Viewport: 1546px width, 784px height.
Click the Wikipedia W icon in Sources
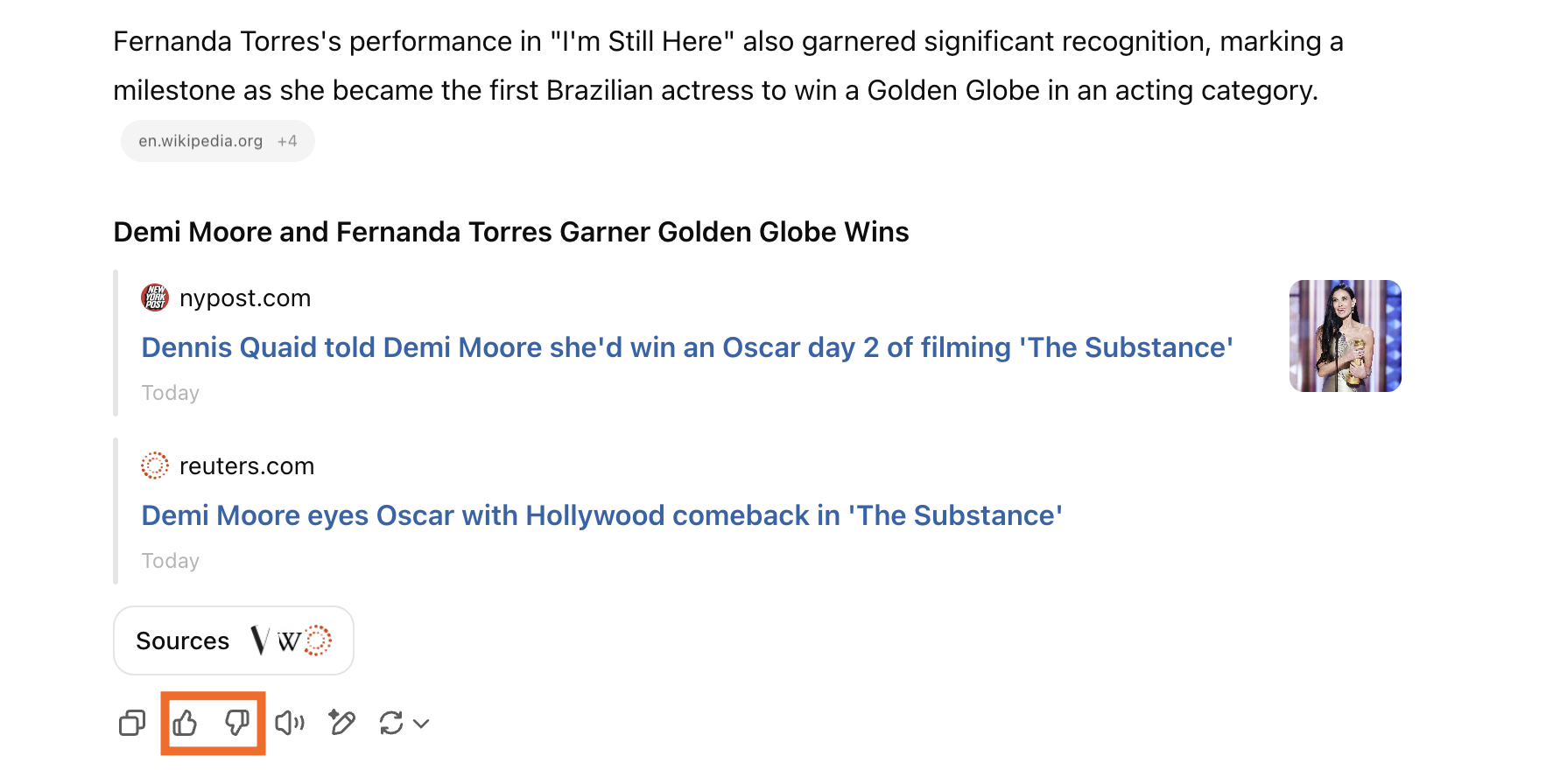289,642
